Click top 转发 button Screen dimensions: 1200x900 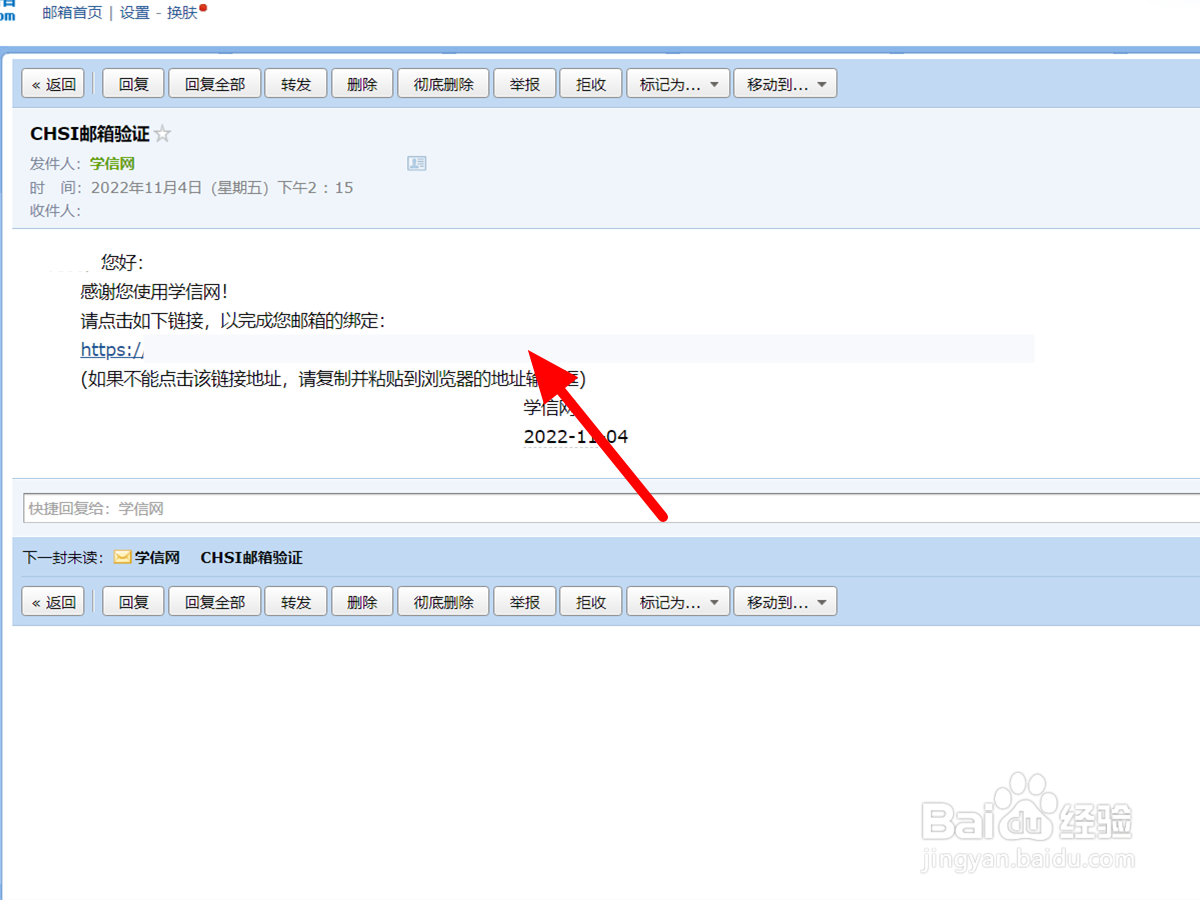click(x=296, y=85)
